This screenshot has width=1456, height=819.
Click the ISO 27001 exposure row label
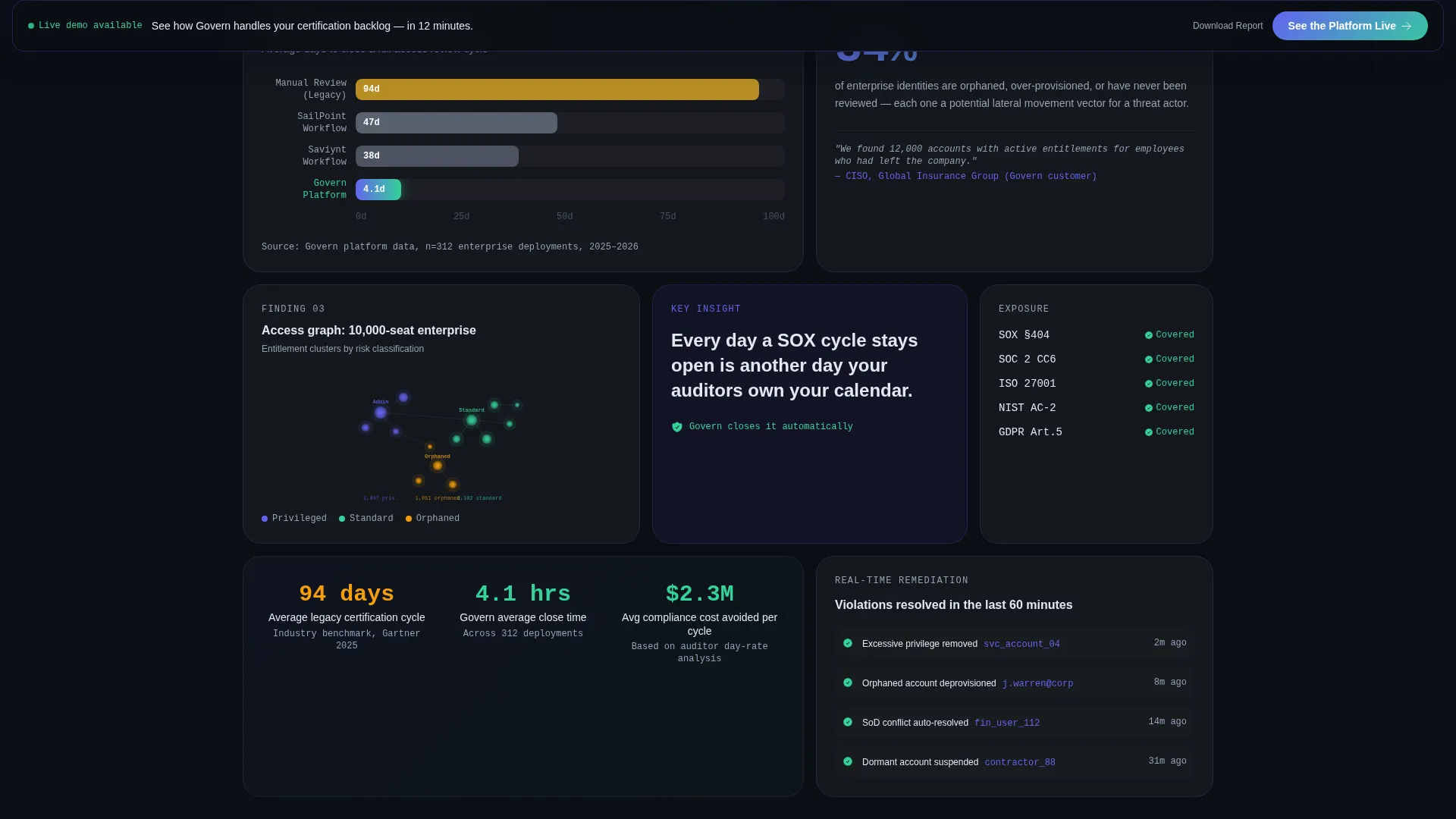pos(1027,384)
